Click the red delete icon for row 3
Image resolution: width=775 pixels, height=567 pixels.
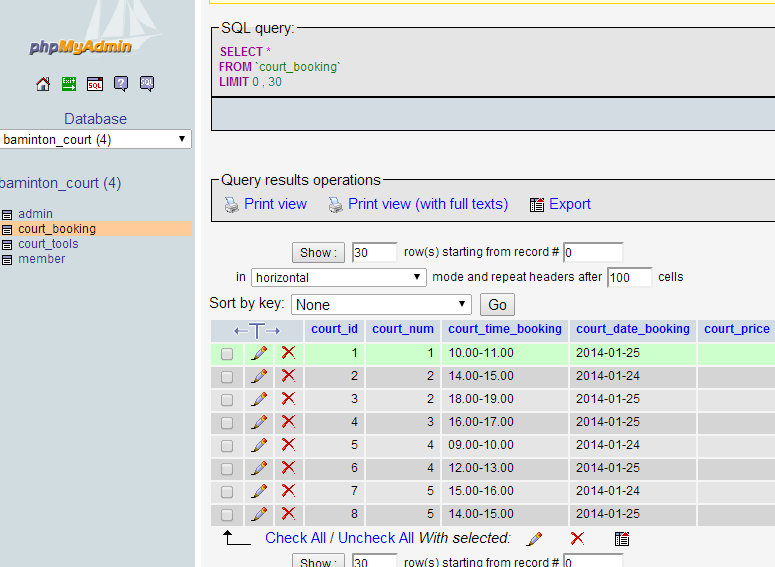click(x=288, y=399)
